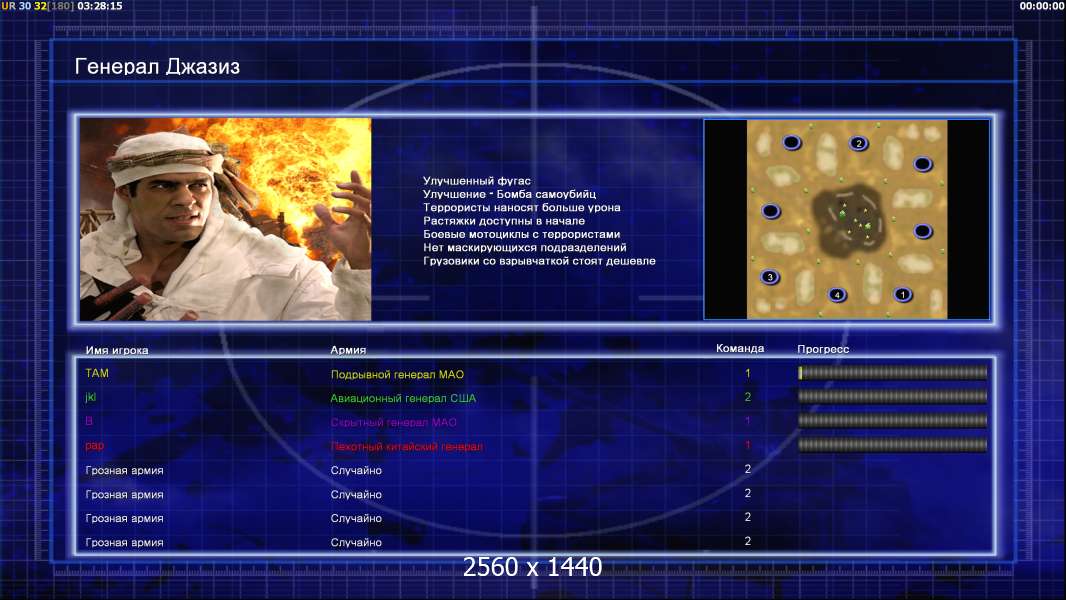1066x600 pixels.
Task: Click start position 3 marker on minimap
Action: (769, 277)
